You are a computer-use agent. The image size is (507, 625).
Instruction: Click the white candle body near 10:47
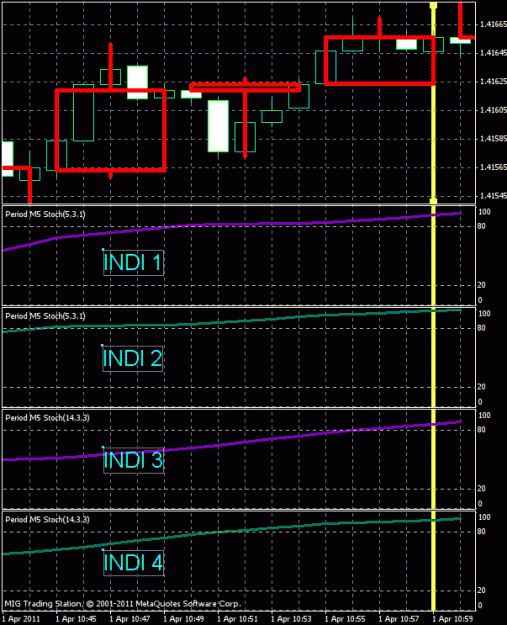138,82
